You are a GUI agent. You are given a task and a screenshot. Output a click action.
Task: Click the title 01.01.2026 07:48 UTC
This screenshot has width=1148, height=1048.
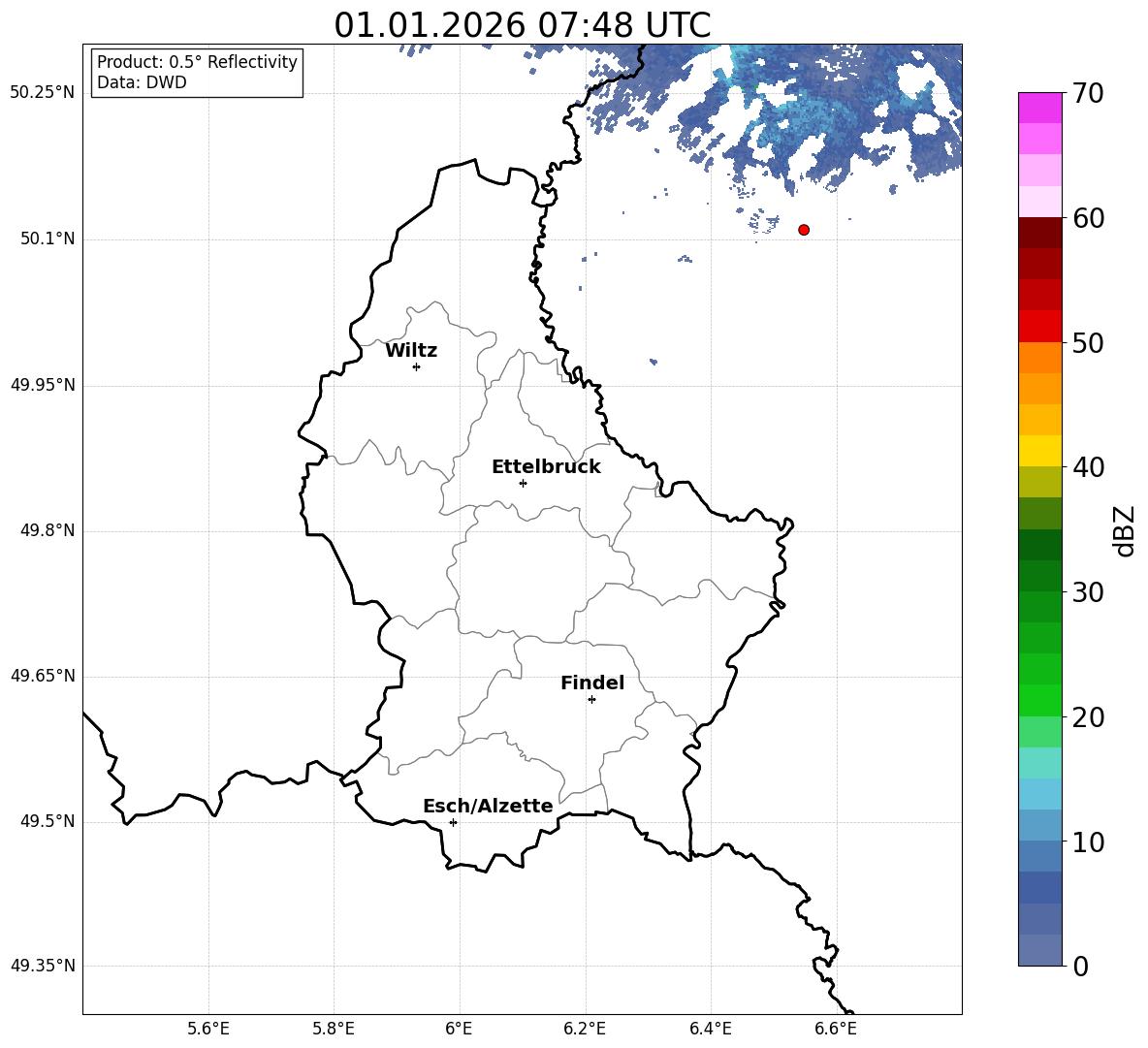point(522,25)
